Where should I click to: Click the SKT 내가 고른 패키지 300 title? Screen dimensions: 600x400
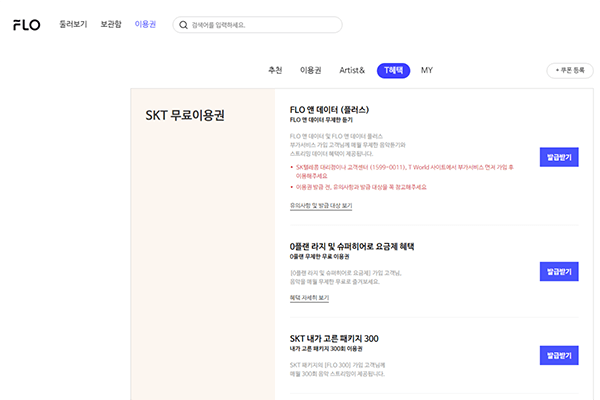333,338
